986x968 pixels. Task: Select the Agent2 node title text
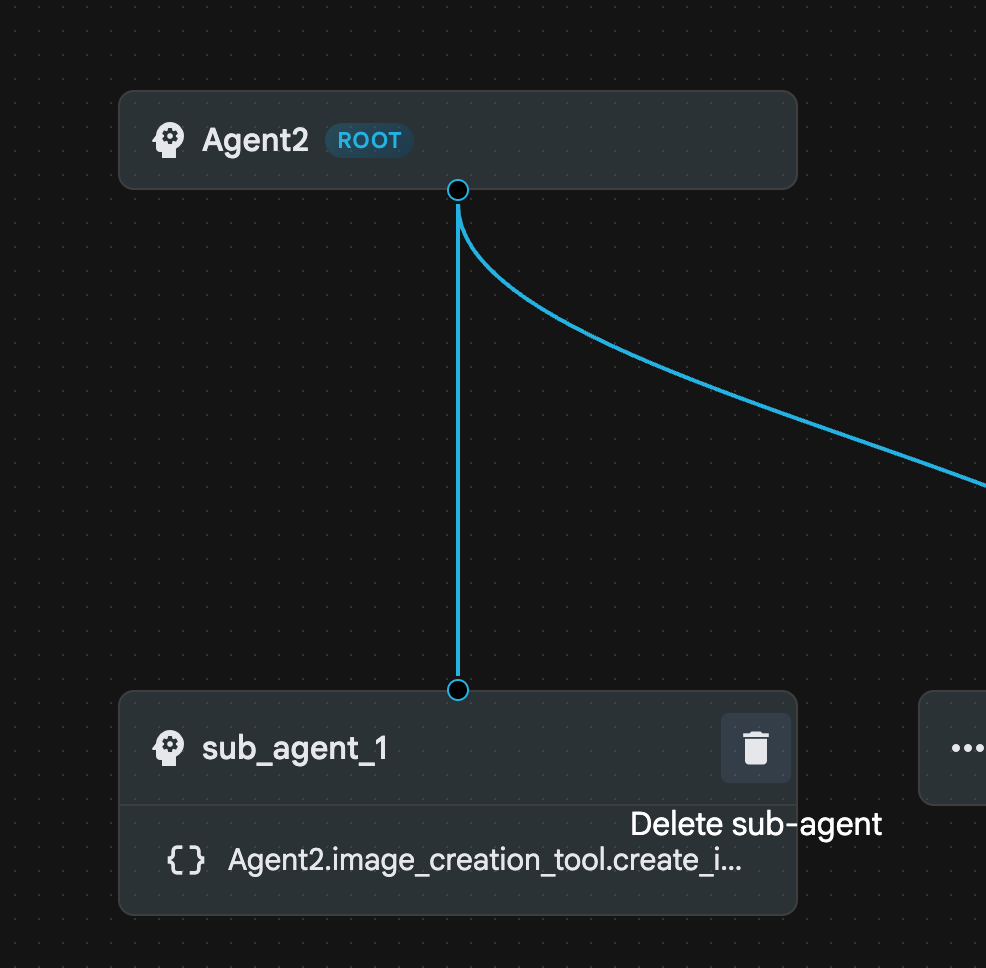255,140
